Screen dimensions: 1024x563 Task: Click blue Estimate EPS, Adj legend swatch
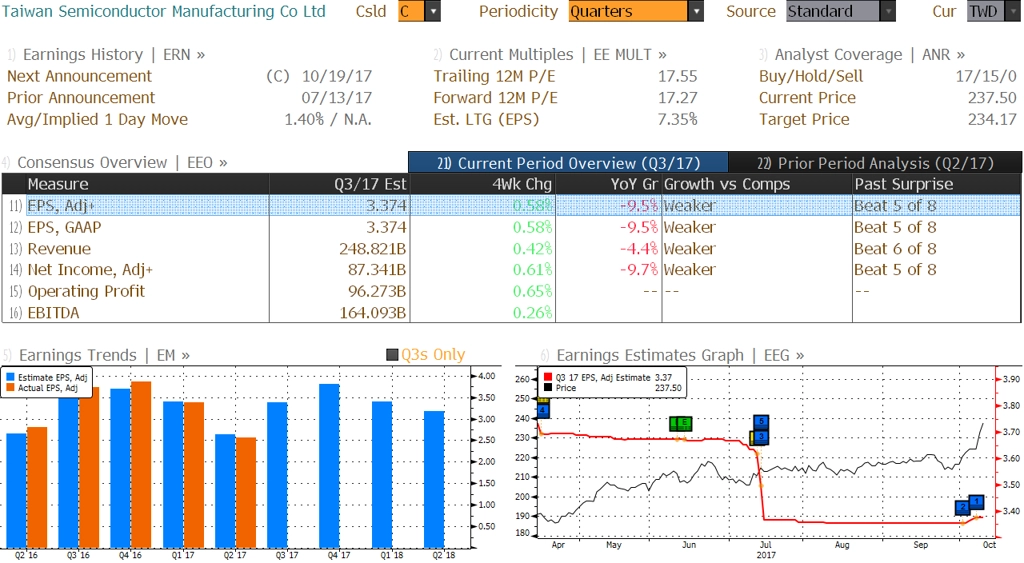[x=10, y=378]
